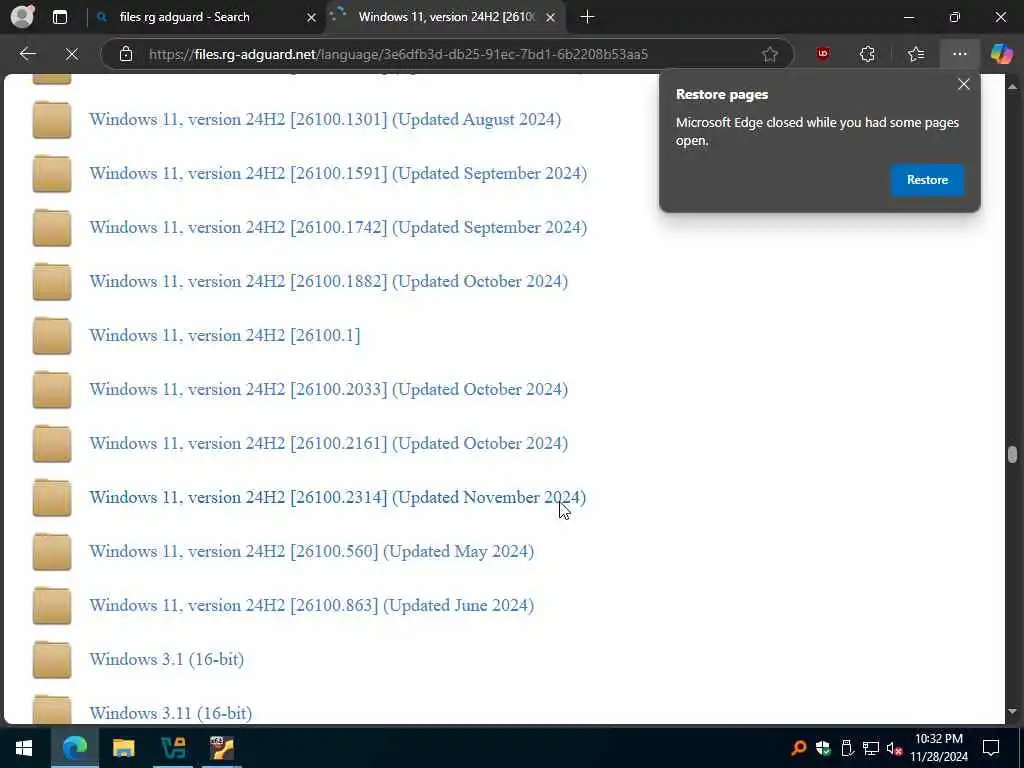Click folder icon beside 26100.1] entry
Image resolution: width=1024 pixels, height=768 pixels.
pos(52,336)
